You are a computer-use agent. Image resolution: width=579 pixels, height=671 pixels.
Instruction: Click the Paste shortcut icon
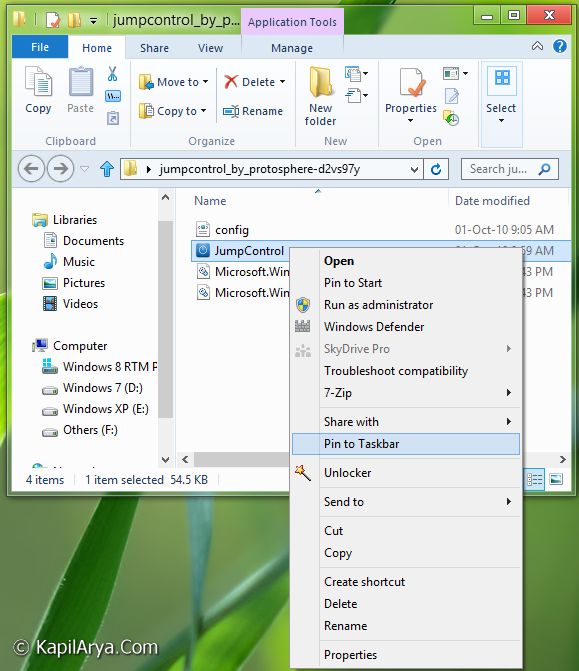113,118
